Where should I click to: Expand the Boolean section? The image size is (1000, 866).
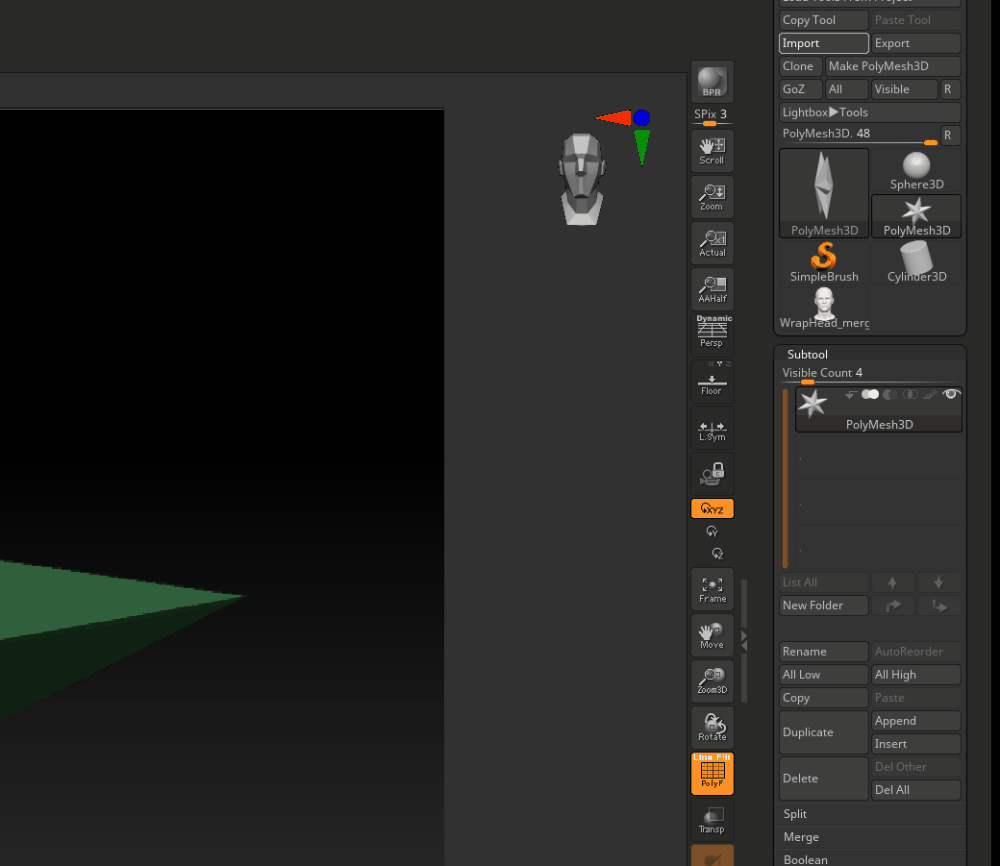(805, 859)
